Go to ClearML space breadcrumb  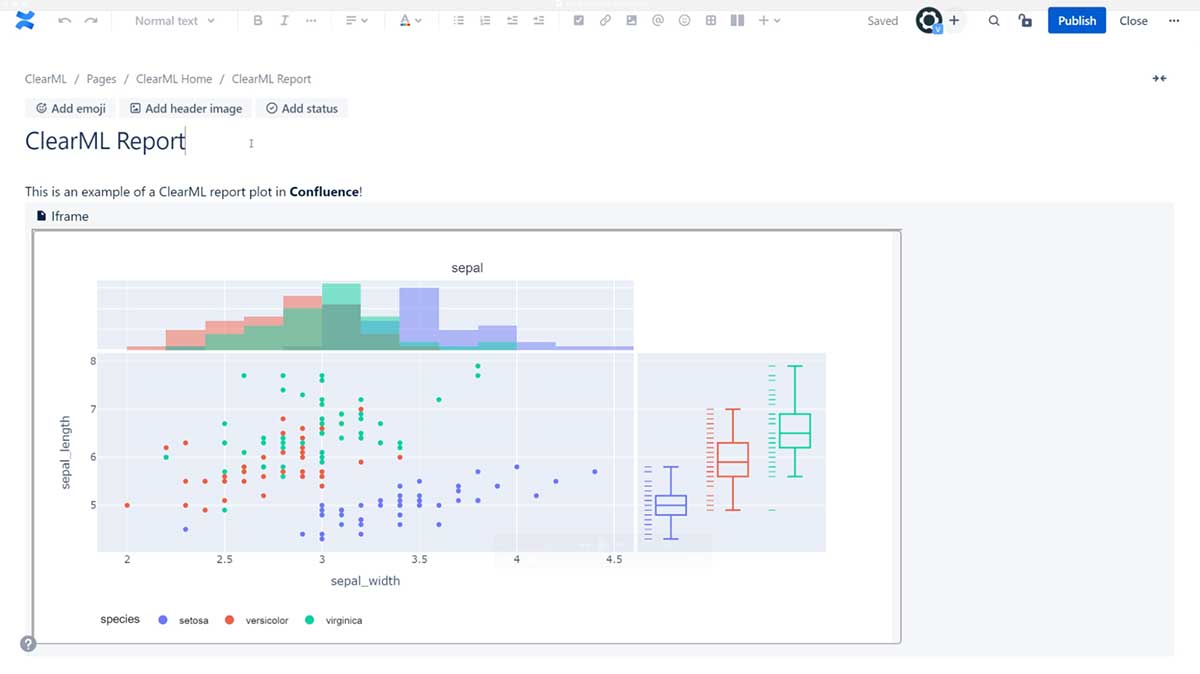(x=46, y=79)
